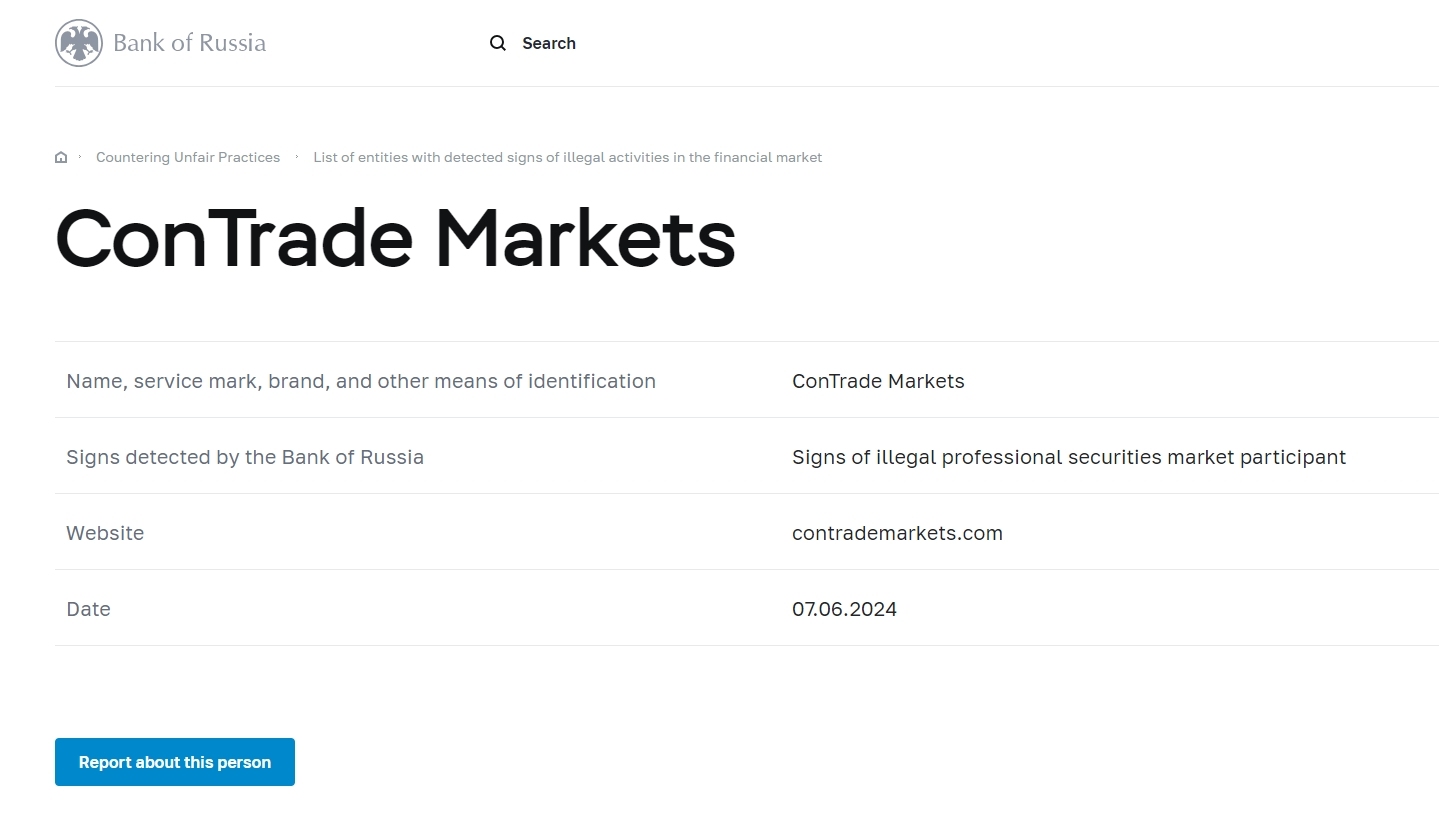Click the search magnifier icon

pyautogui.click(x=498, y=43)
